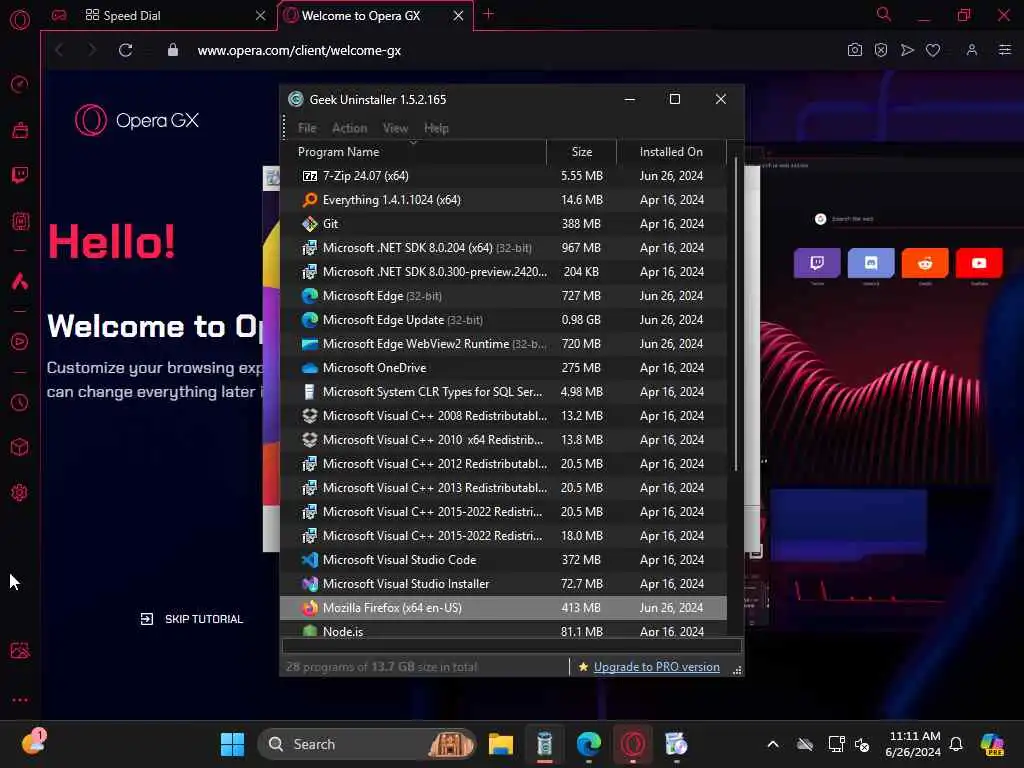Select Microsoft OneDrive entry
Viewport: 1024px width, 768px height.
coord(503,368)
